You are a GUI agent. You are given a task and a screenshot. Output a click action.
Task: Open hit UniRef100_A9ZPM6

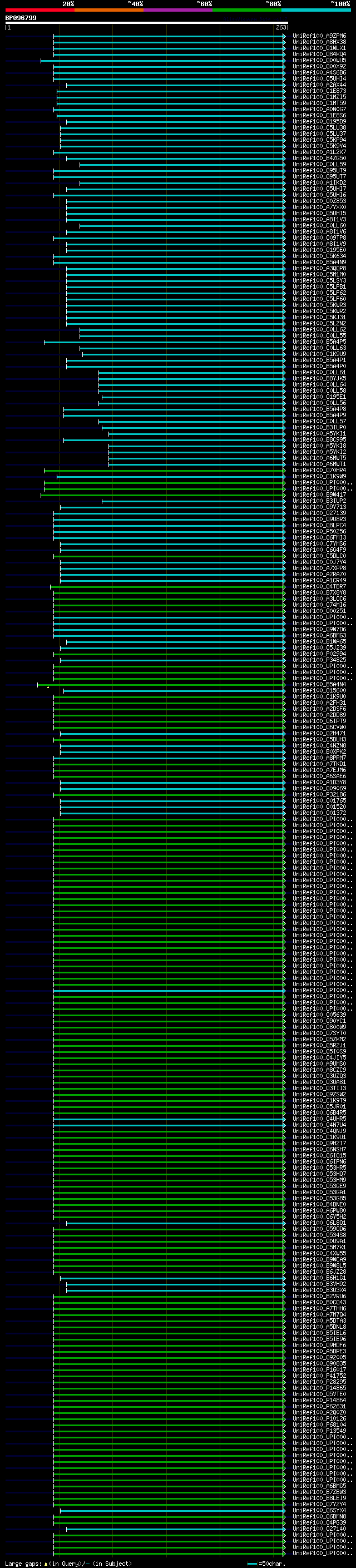pyautogui.click(x=319, y=36)
